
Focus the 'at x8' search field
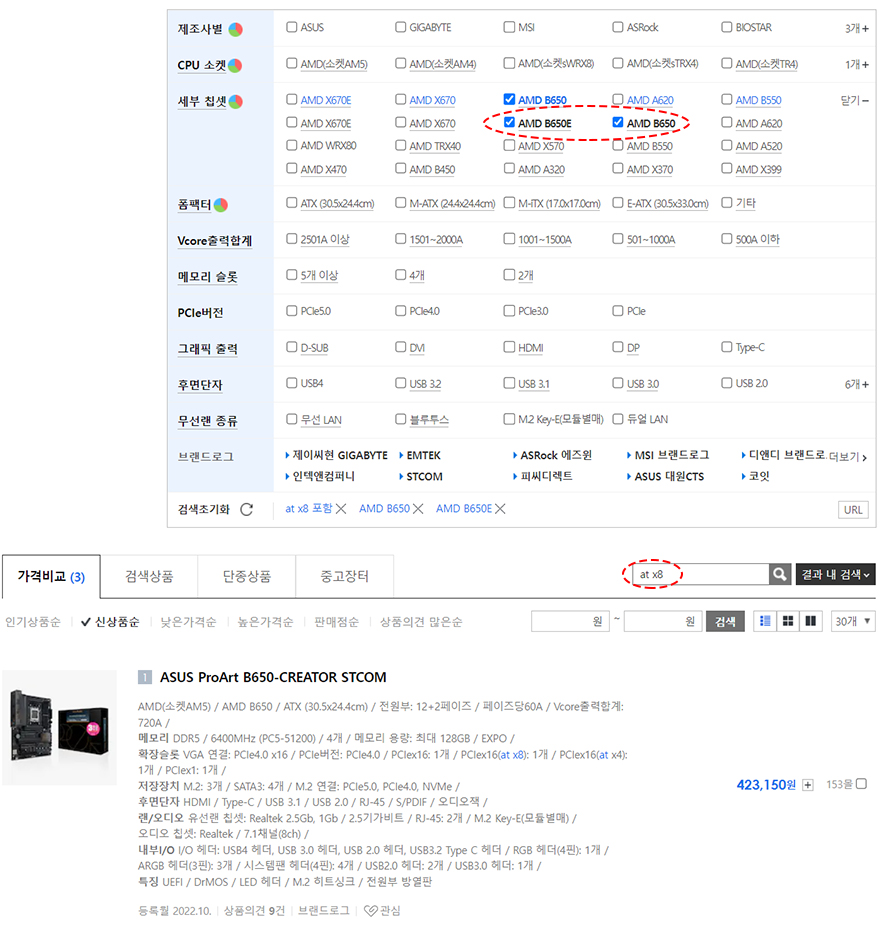[x=700, y=574]
